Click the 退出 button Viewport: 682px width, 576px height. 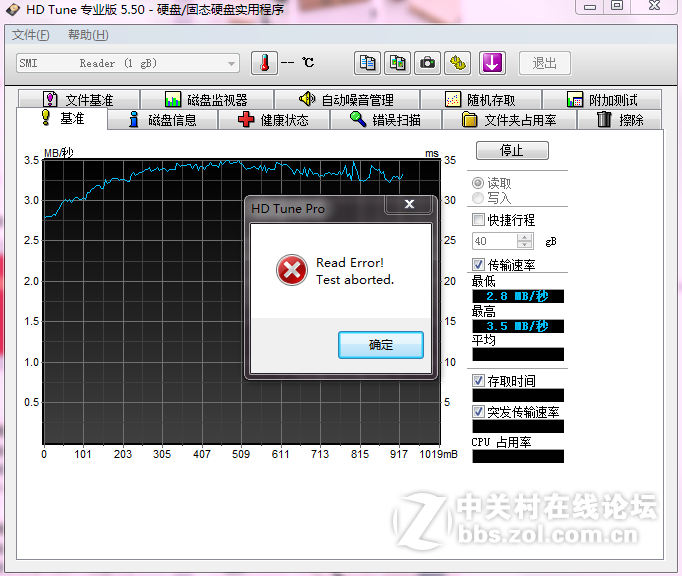(545, 63)
